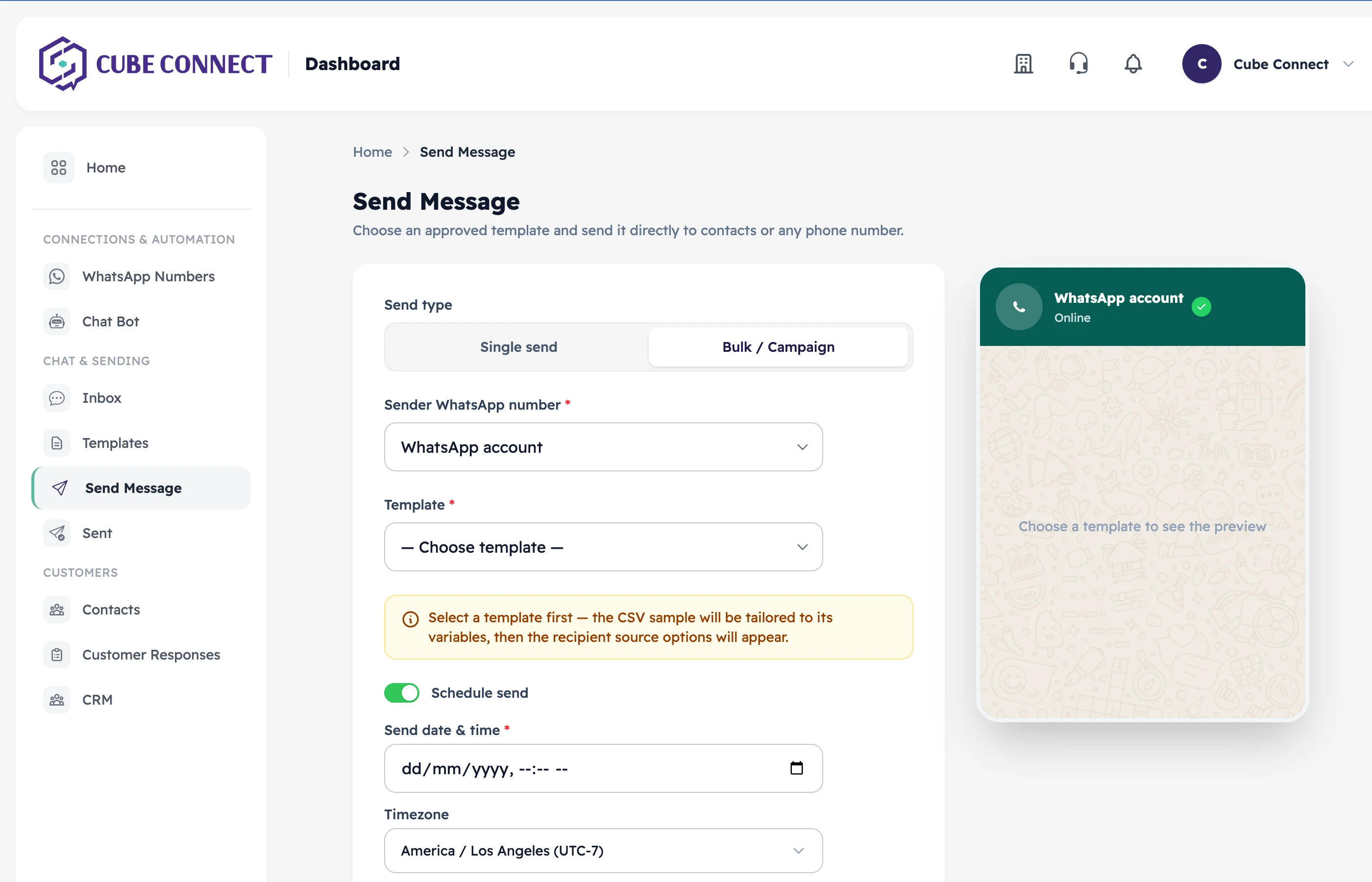The height and width of the screenshot is (882, 1372).
Task: Click the Send date & time field
Action: [604, 768]
